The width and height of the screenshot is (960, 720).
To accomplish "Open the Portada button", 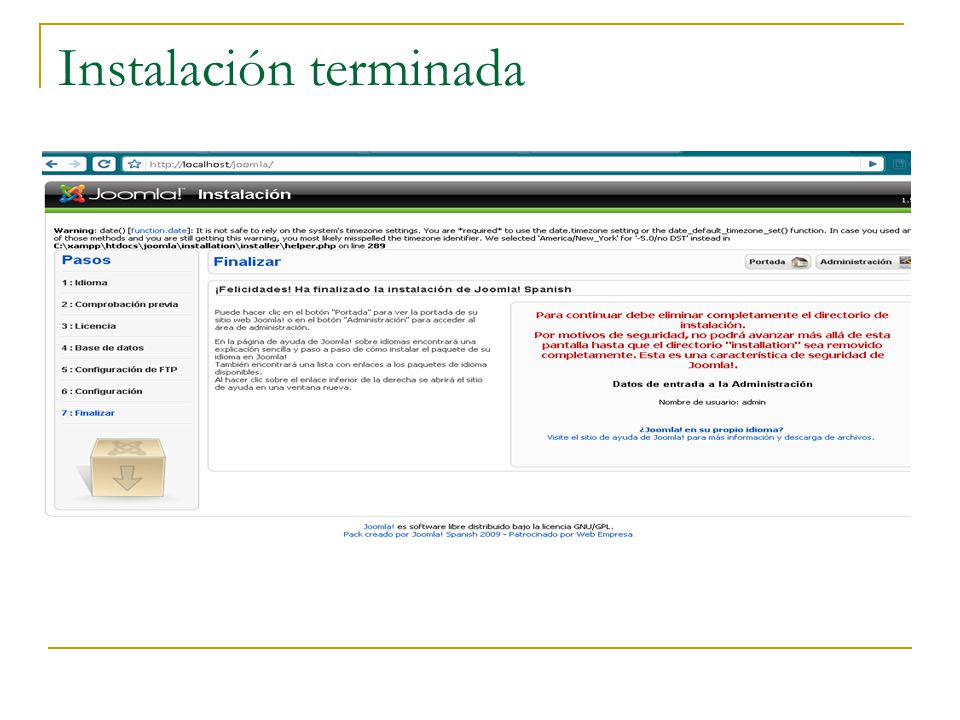I will tap(778, 262).
